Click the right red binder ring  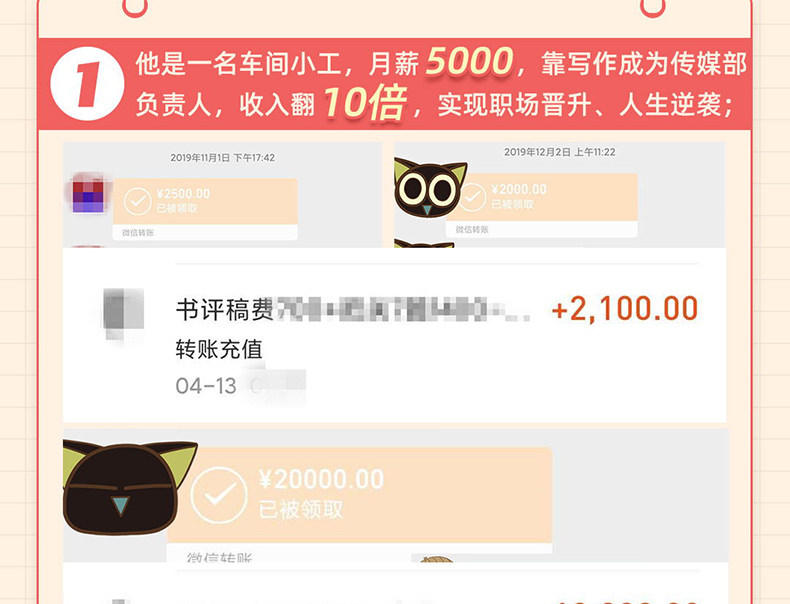653,6
